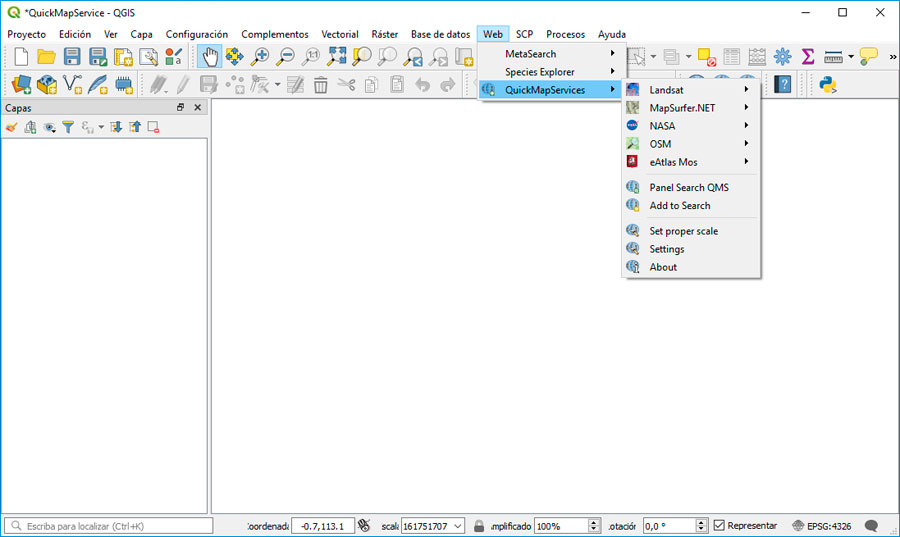Viewport: 900px width, 537px height.
Task: Click the locator search field
Action: click(x=108, y=526)
